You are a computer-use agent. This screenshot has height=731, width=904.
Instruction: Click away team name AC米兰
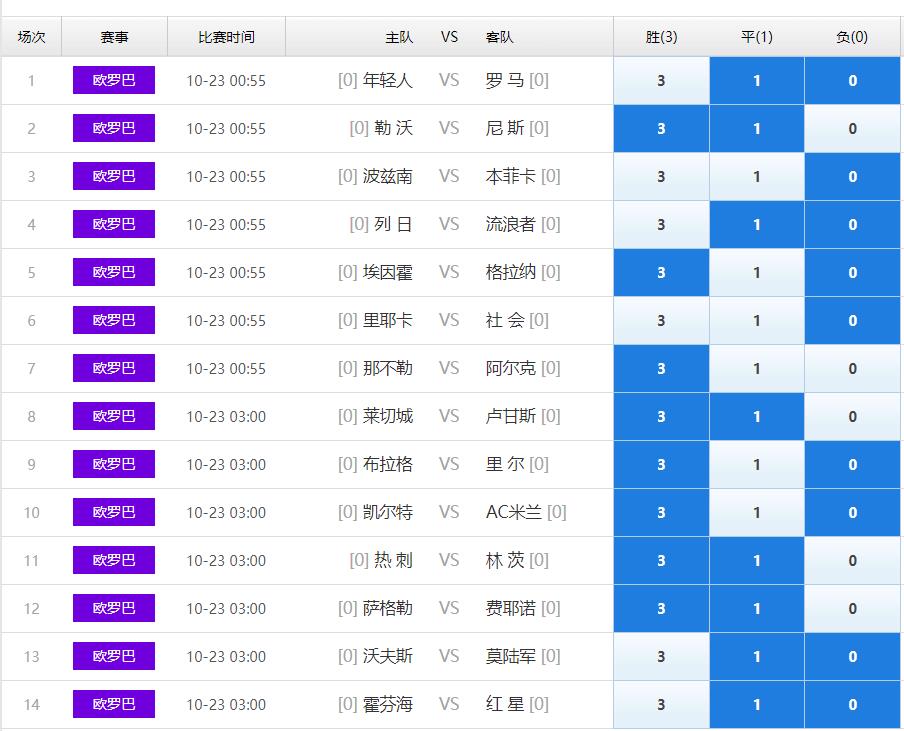tap(513, 512)
